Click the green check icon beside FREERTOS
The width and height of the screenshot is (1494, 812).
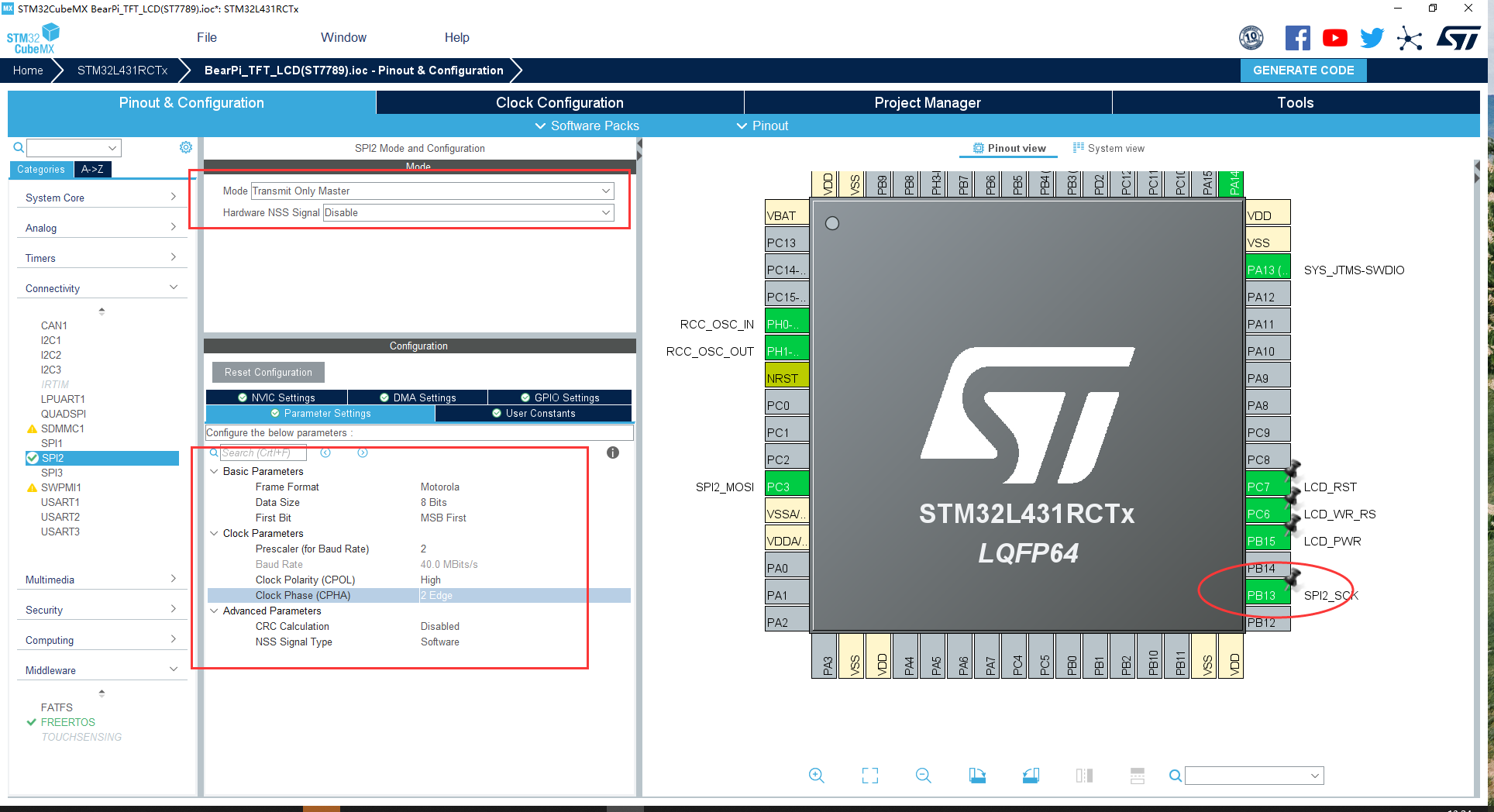click(x=31, y=722)
